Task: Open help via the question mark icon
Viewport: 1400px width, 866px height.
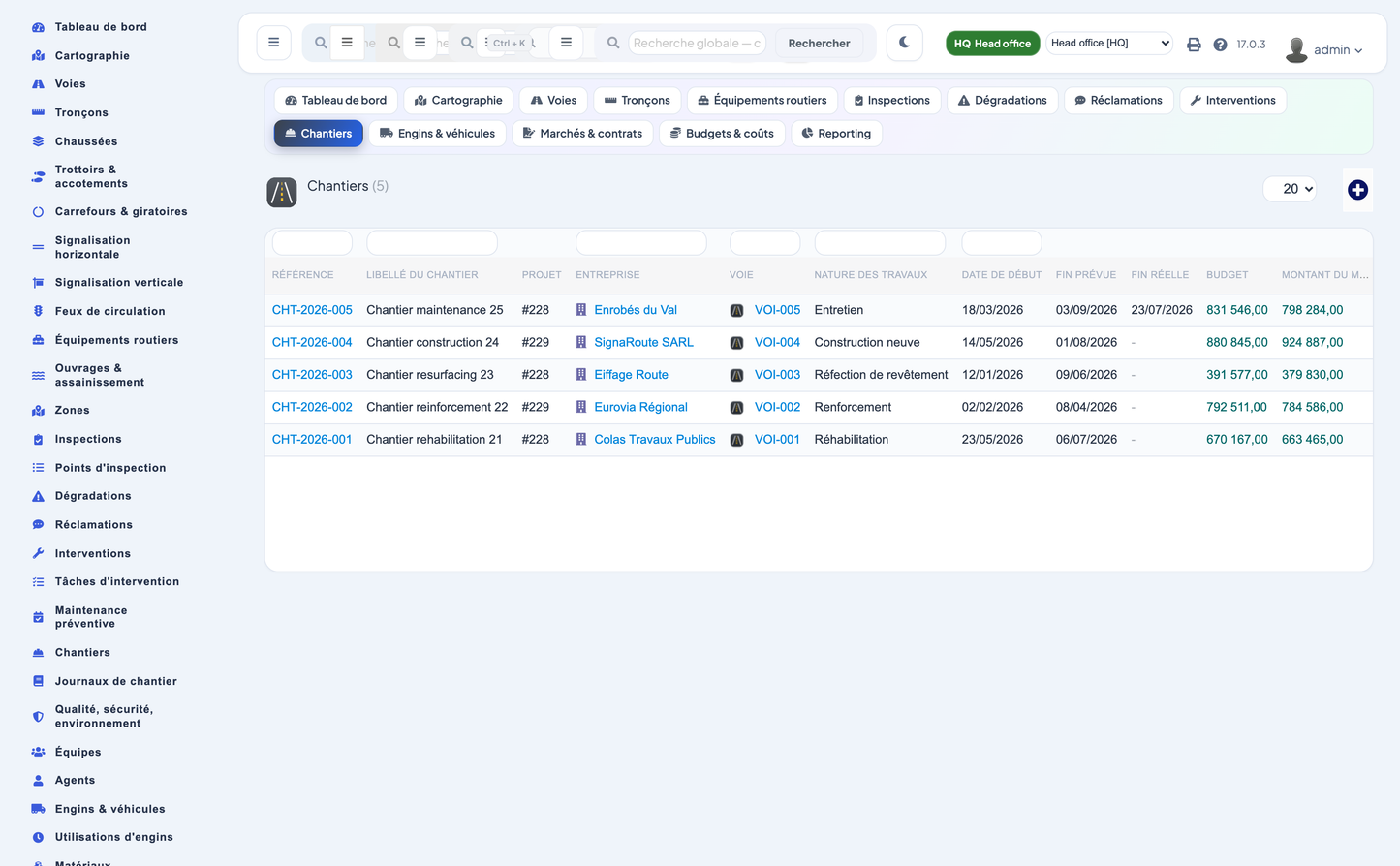Action: [1220, 45]
